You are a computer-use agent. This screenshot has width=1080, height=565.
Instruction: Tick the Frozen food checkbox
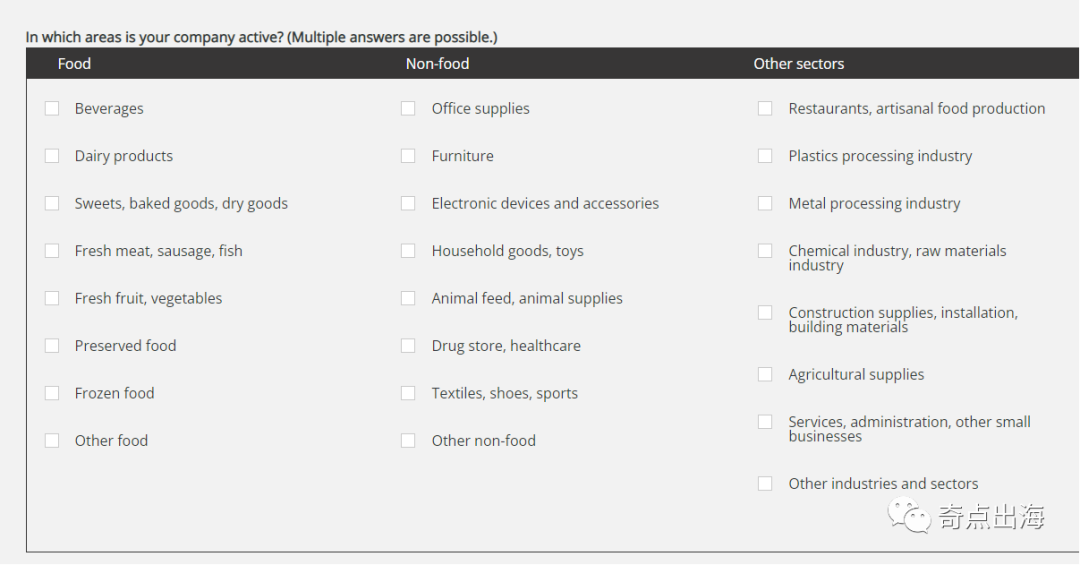coord(52,393)
